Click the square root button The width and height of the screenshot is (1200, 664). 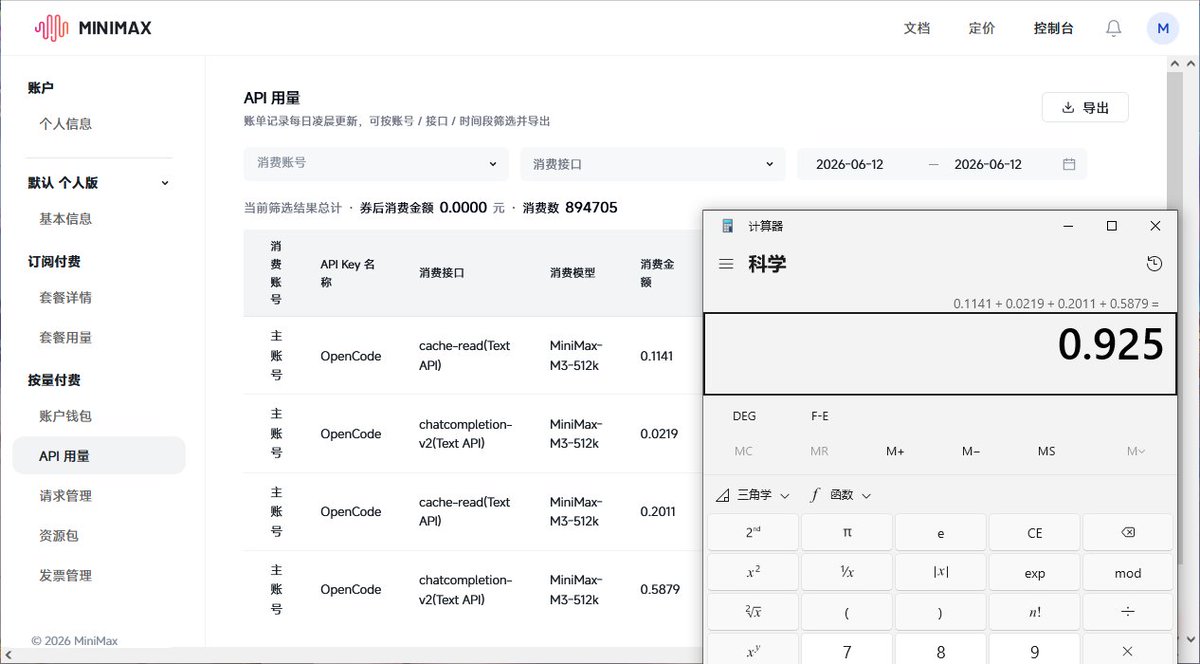pyautogui.click(x=753, y=612)
